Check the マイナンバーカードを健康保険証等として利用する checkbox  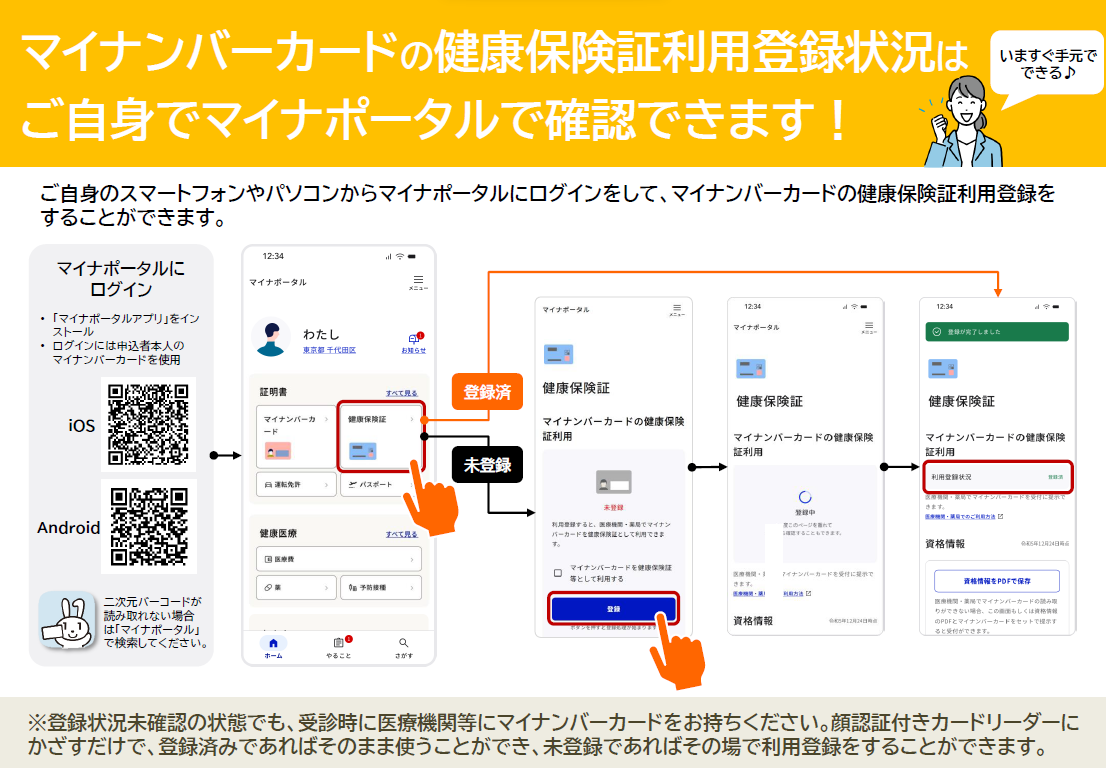556,572
